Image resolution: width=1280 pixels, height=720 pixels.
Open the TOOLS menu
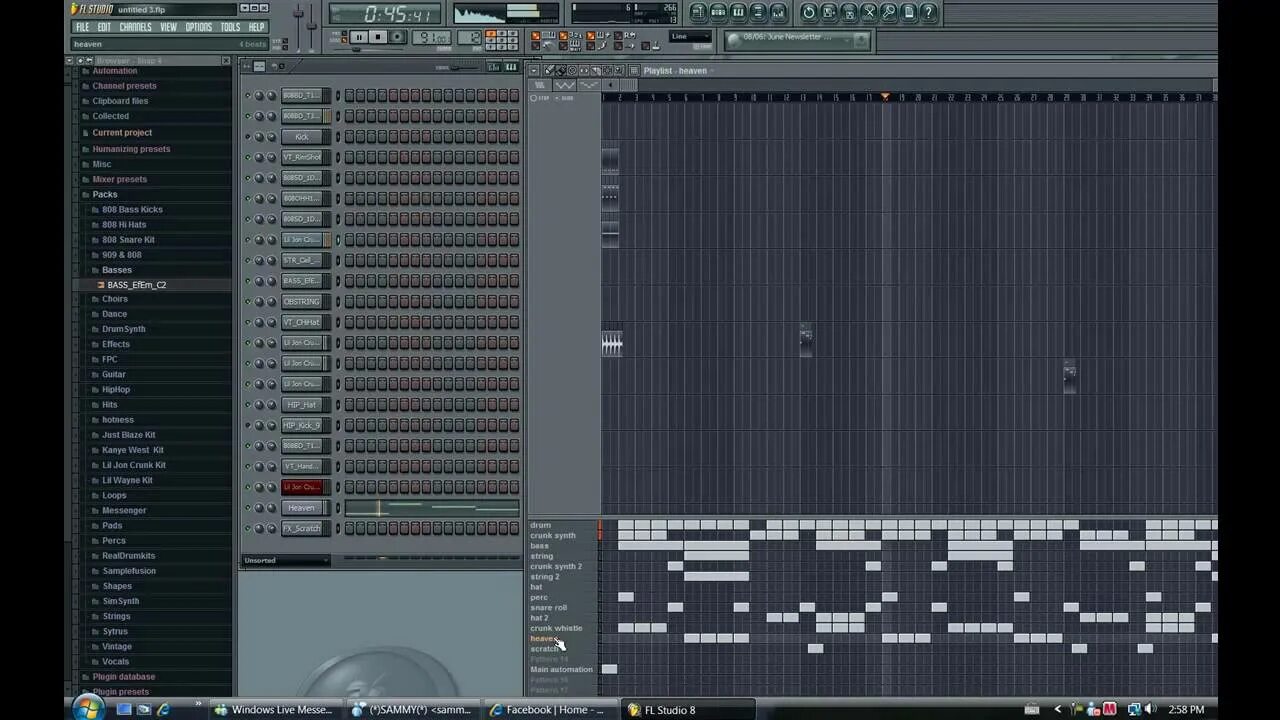[x=231, y=27]
